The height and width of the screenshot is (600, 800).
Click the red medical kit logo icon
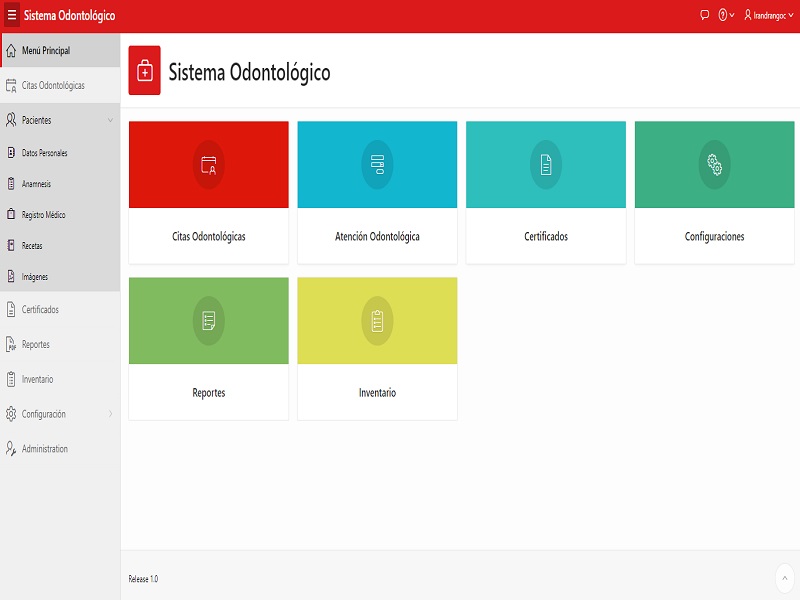coord(145,71)
